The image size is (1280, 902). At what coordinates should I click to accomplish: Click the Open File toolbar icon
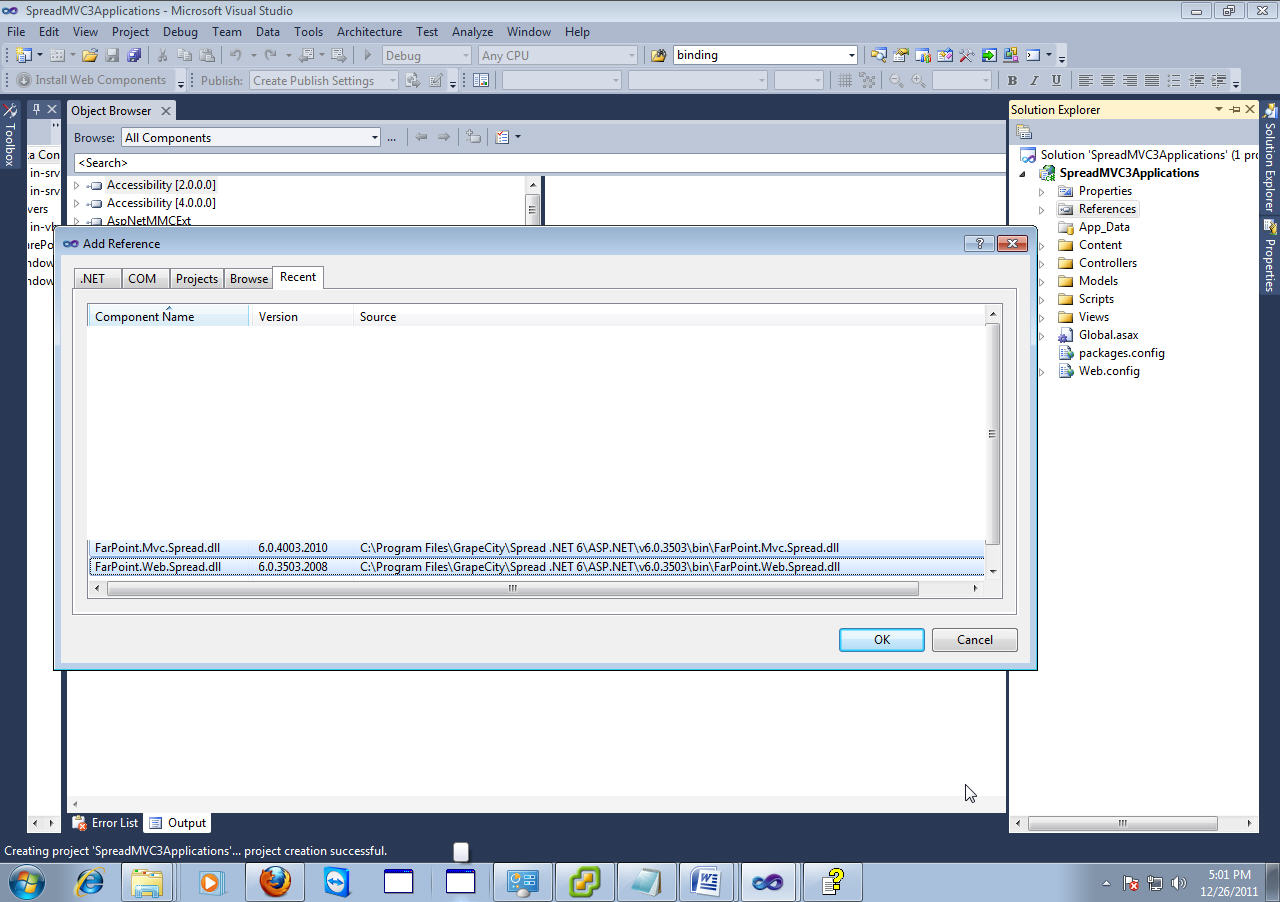(x=90, y=56)
